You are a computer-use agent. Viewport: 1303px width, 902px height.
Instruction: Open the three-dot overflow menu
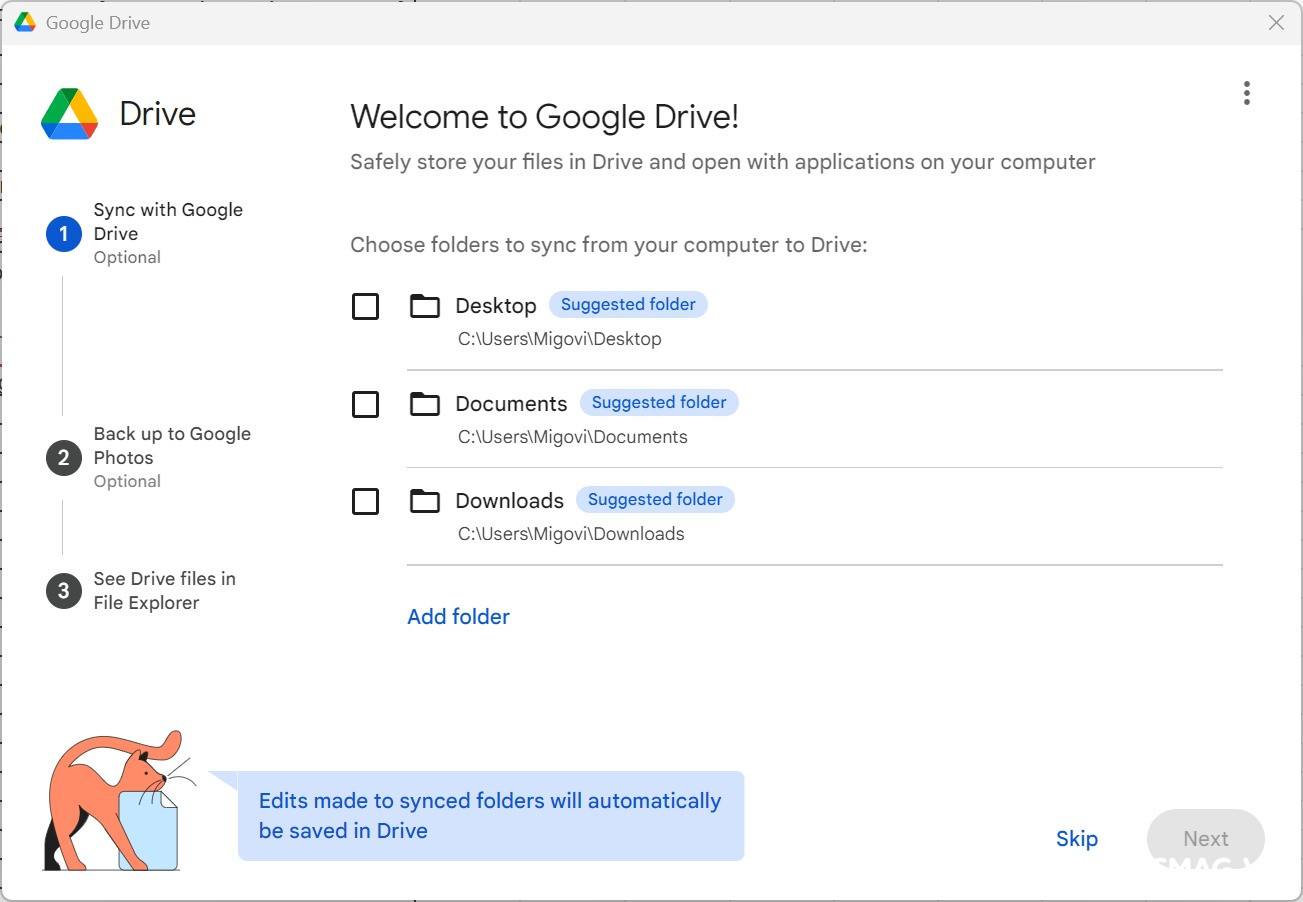1246,92
